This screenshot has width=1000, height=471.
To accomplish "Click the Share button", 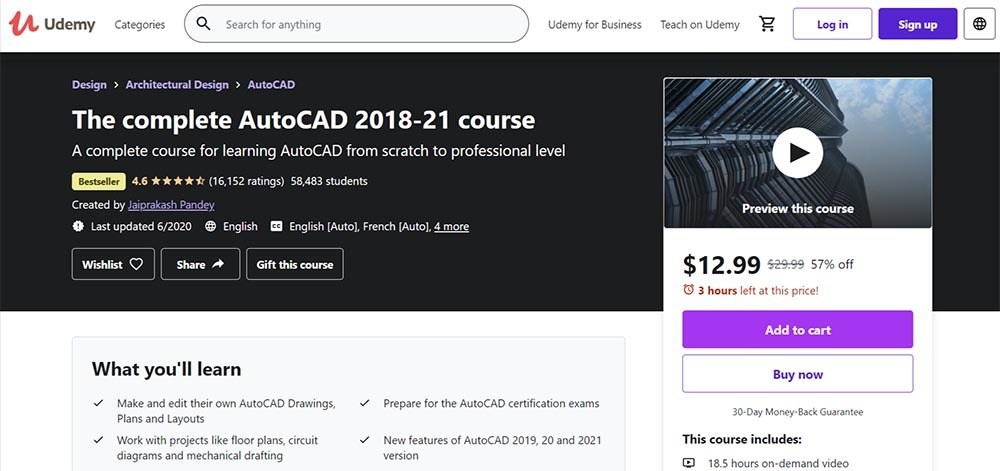I will tap(200, 264).
